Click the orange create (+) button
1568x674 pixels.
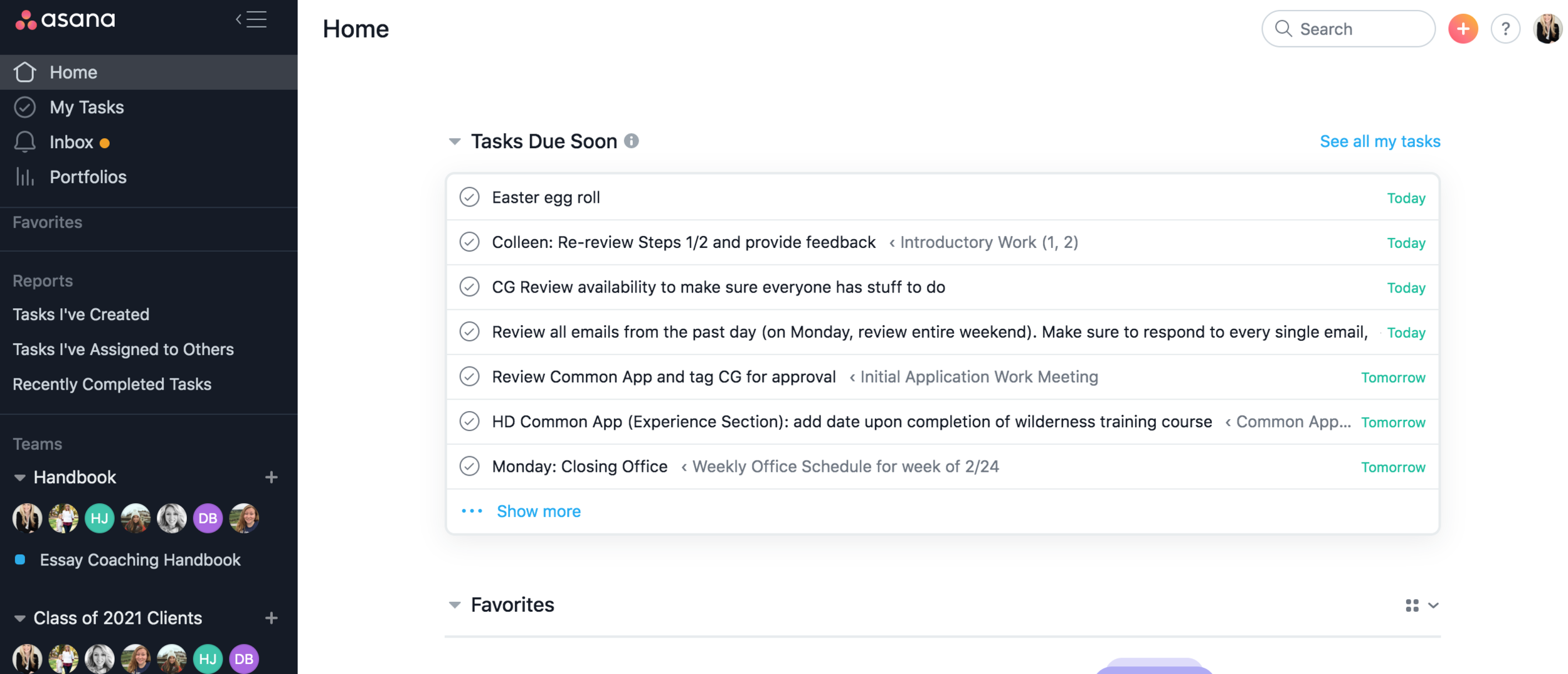pyautogui.click(x=1463, y=28)
